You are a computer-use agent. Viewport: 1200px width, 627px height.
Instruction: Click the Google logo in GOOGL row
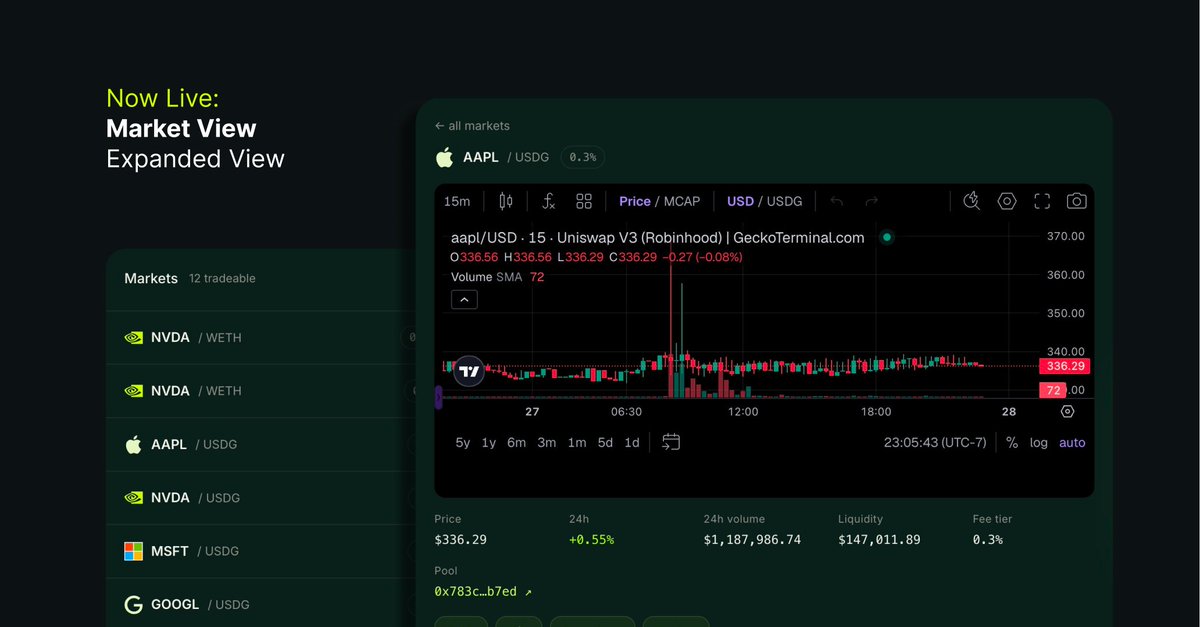pos(133,604)
